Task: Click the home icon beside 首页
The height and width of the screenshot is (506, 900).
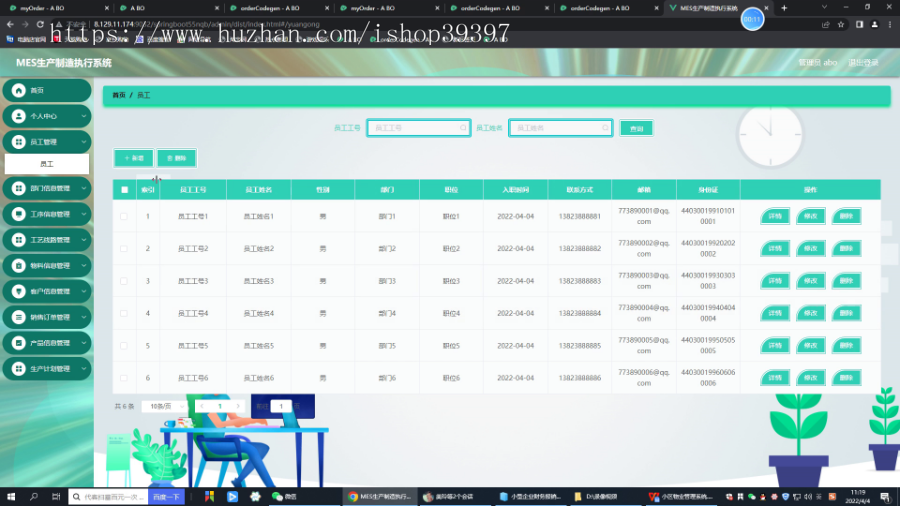Action: pyautogui.click(x=18, y=91)
